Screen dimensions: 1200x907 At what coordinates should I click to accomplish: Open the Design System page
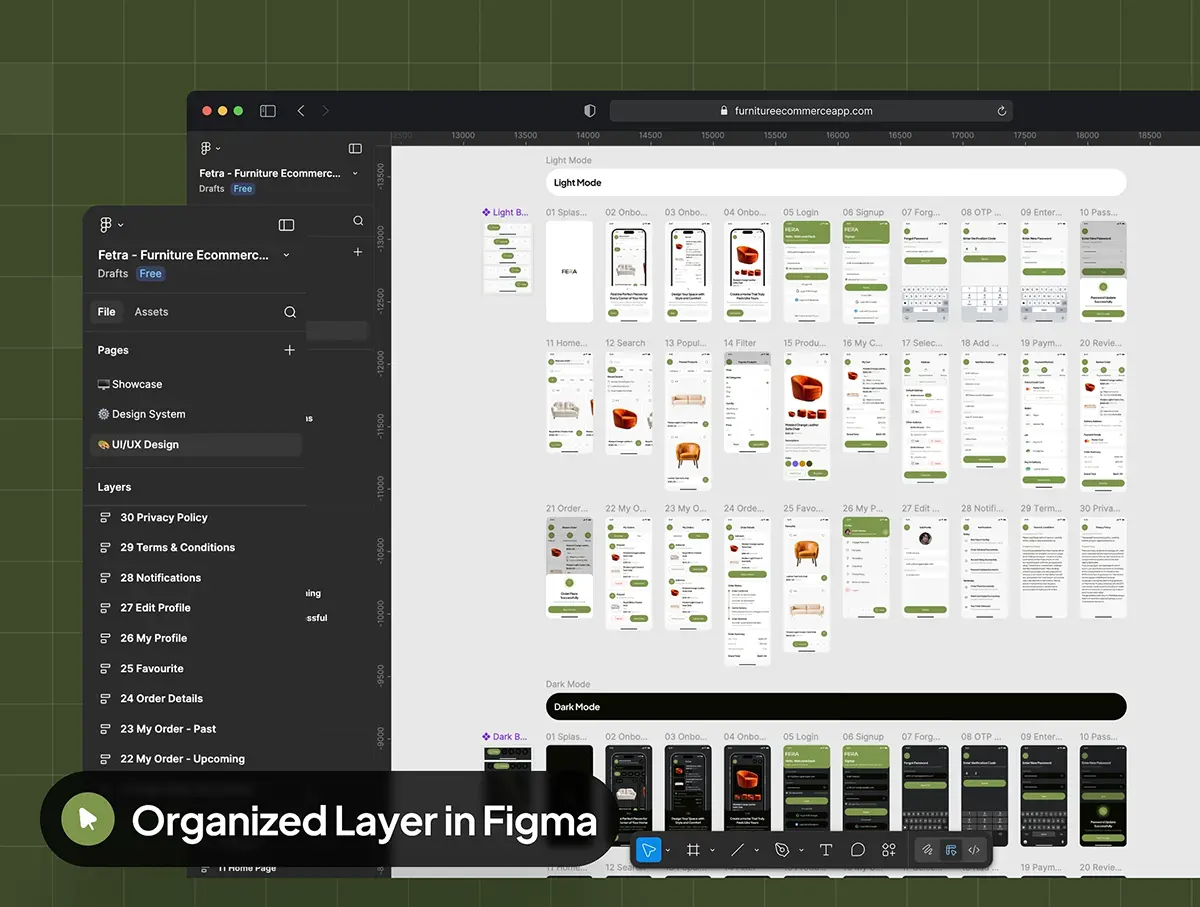click(x=148, y=414)
